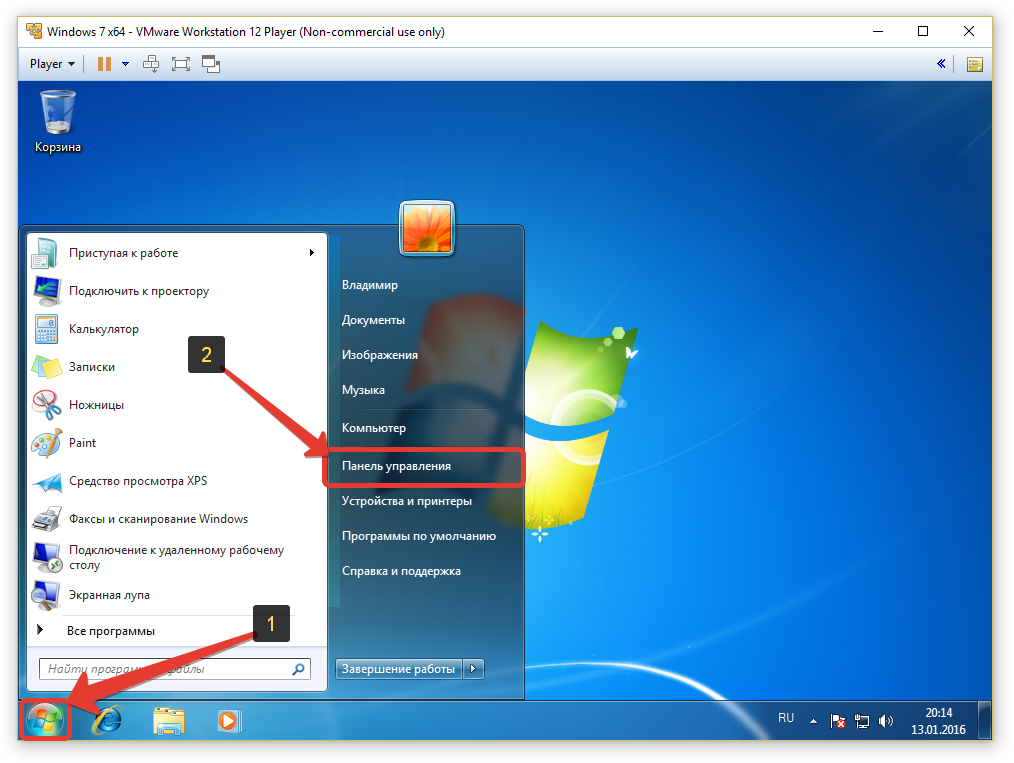This screenshot has width=1014, height=763.
Task: Open Музыка folder link
Action: click(x=363, y=390)
